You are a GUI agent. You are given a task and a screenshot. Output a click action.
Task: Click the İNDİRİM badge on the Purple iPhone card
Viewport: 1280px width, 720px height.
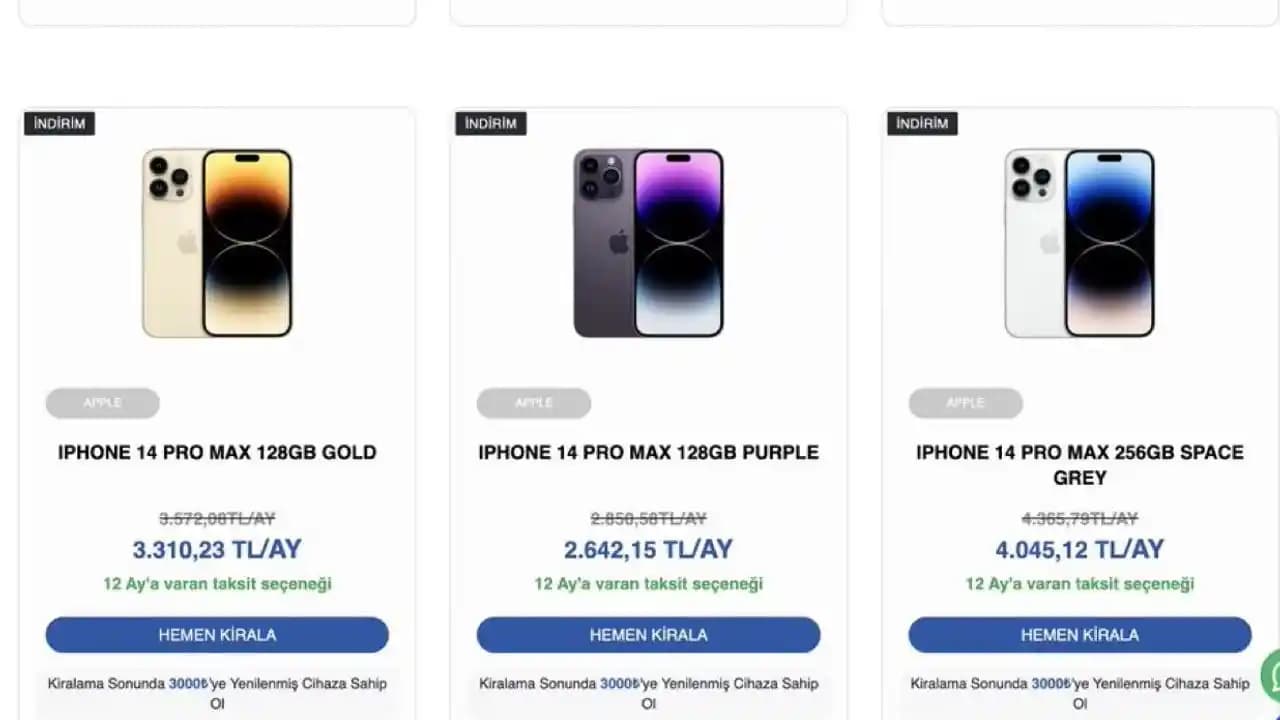pyautogui.click(x=491, y=123)
